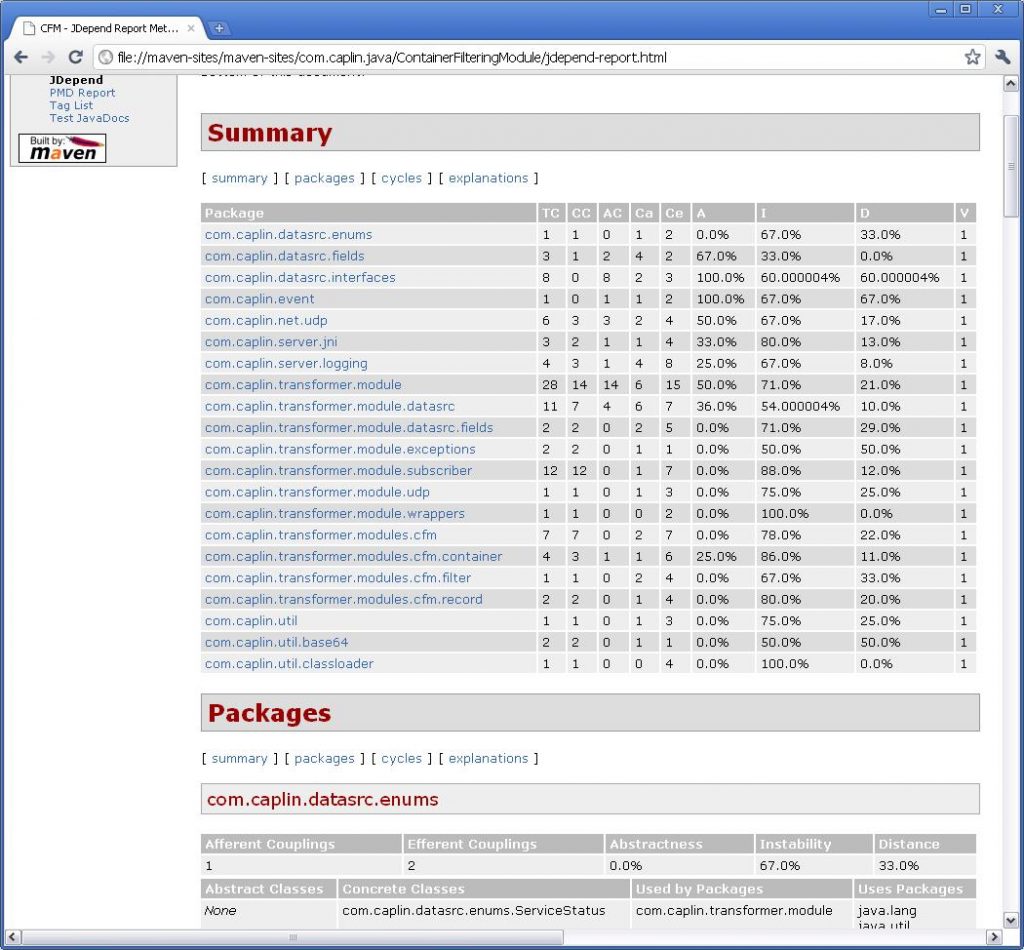The width and height of the screenshot is (1024, 950).
Task: Open com.caplin.transformer.modules.cfm.container link
Action: pos(353,557)
